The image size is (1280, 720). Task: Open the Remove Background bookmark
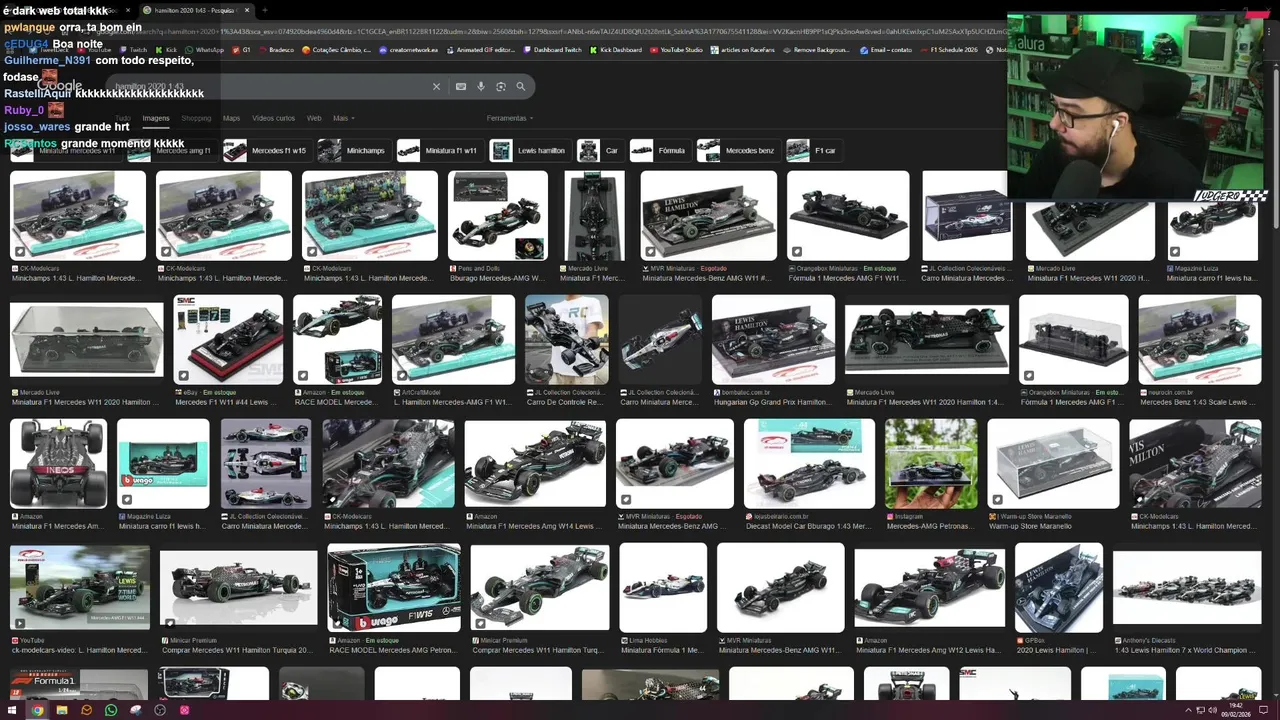(x=817, y=50)
